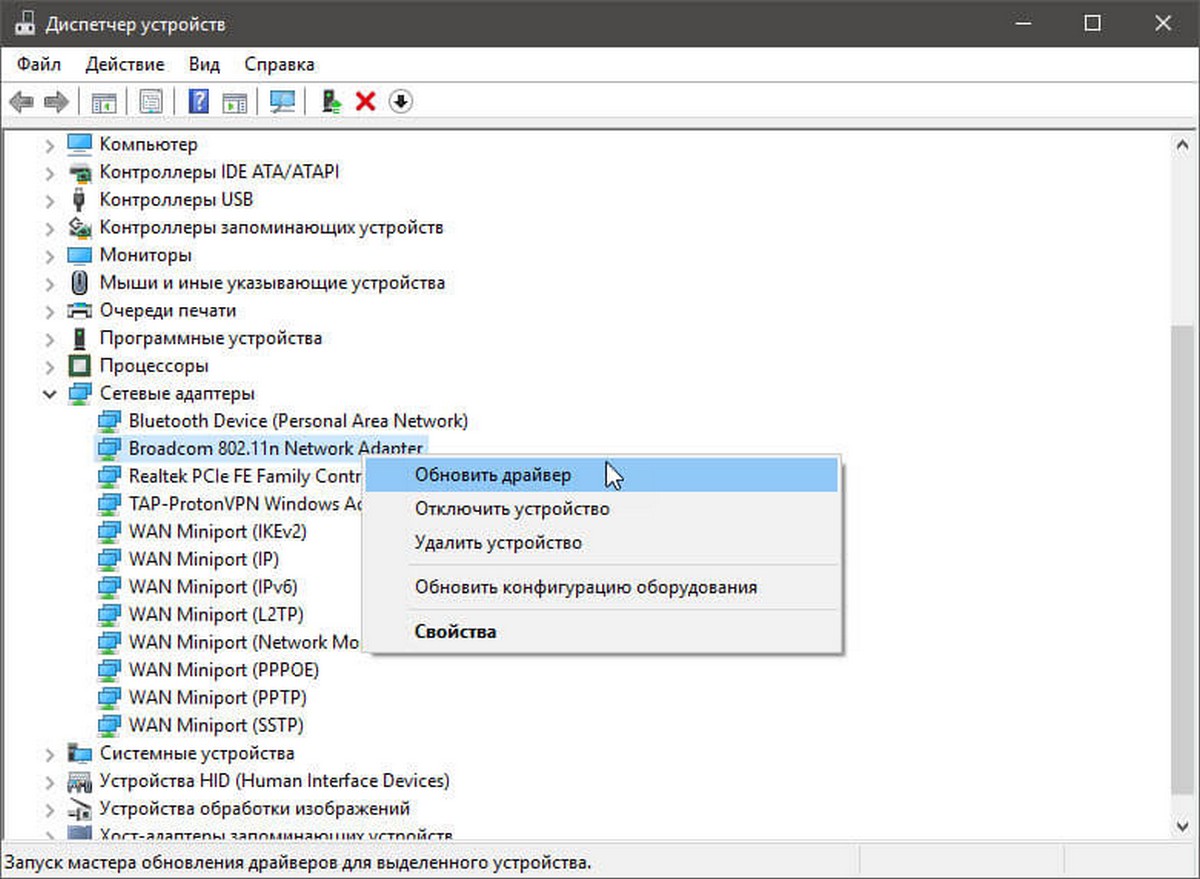Screen dimensions: 1200x879
Task: Click scan for hardware changes monitor icon
Action: [283, 102]
